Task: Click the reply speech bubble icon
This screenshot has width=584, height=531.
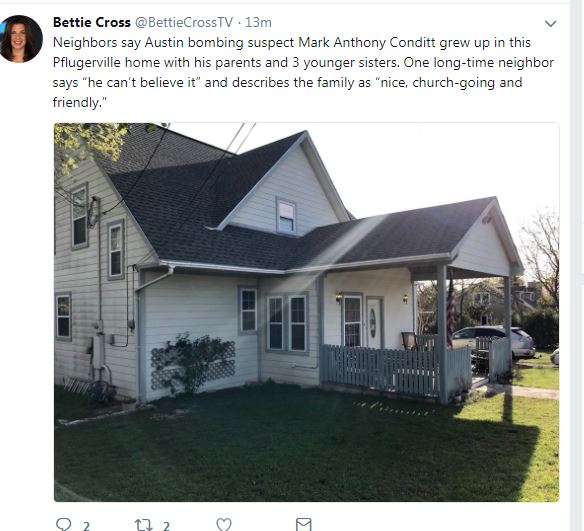Action: [x=63, y=525]
